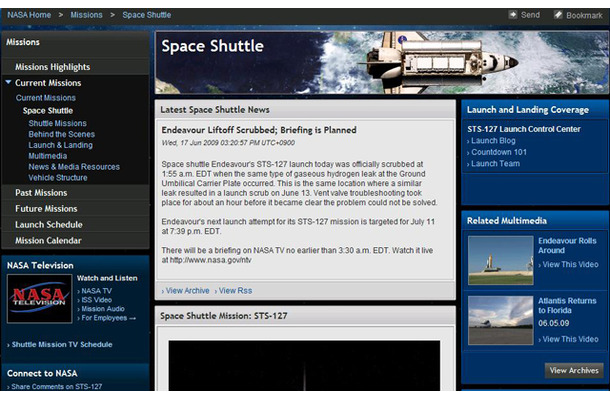Open News & Media Resources link

[74, 167]
